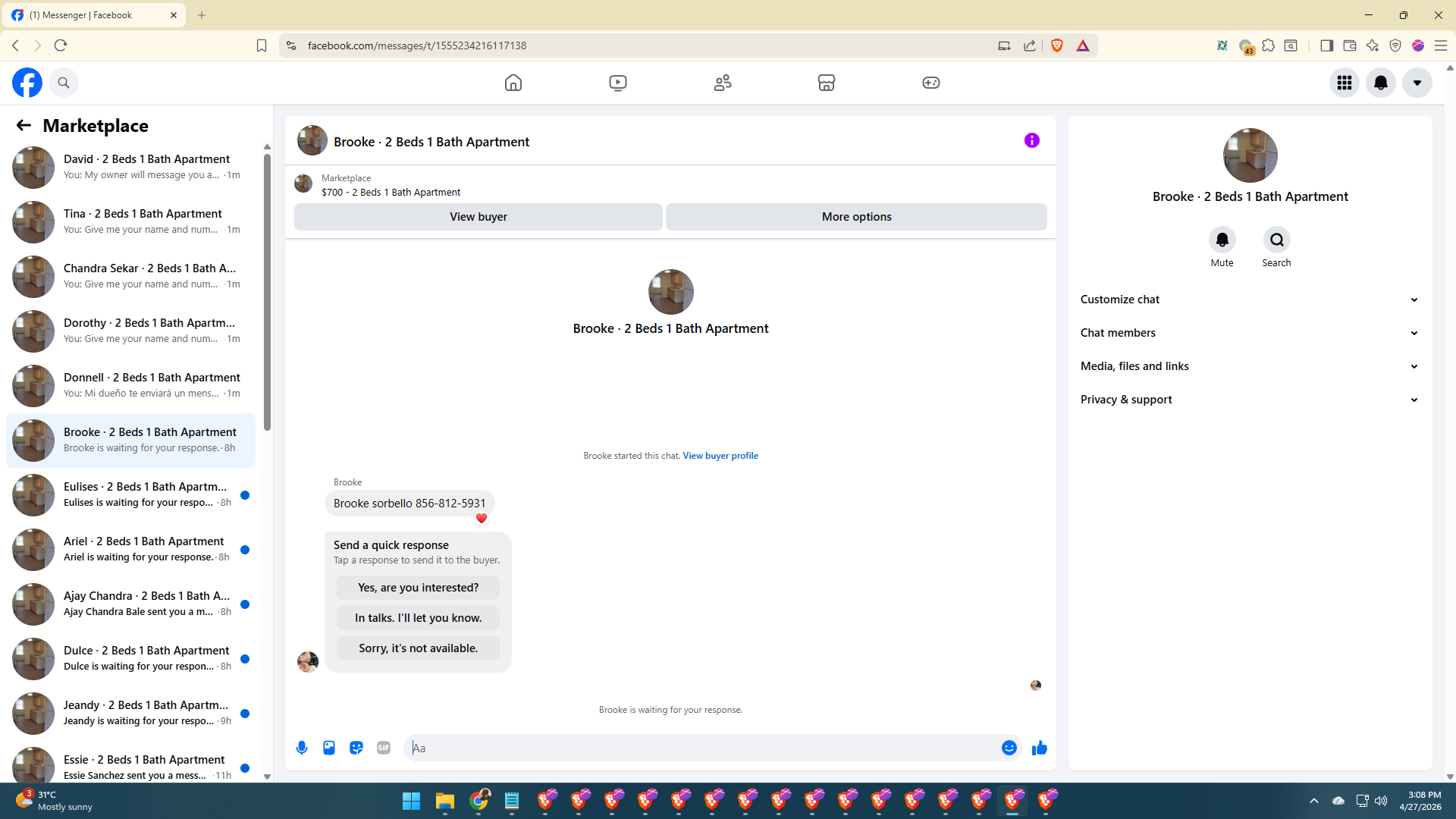Open a new browser tab
The width and height of the screenshot is (1456, 819).
pos(202,15)
